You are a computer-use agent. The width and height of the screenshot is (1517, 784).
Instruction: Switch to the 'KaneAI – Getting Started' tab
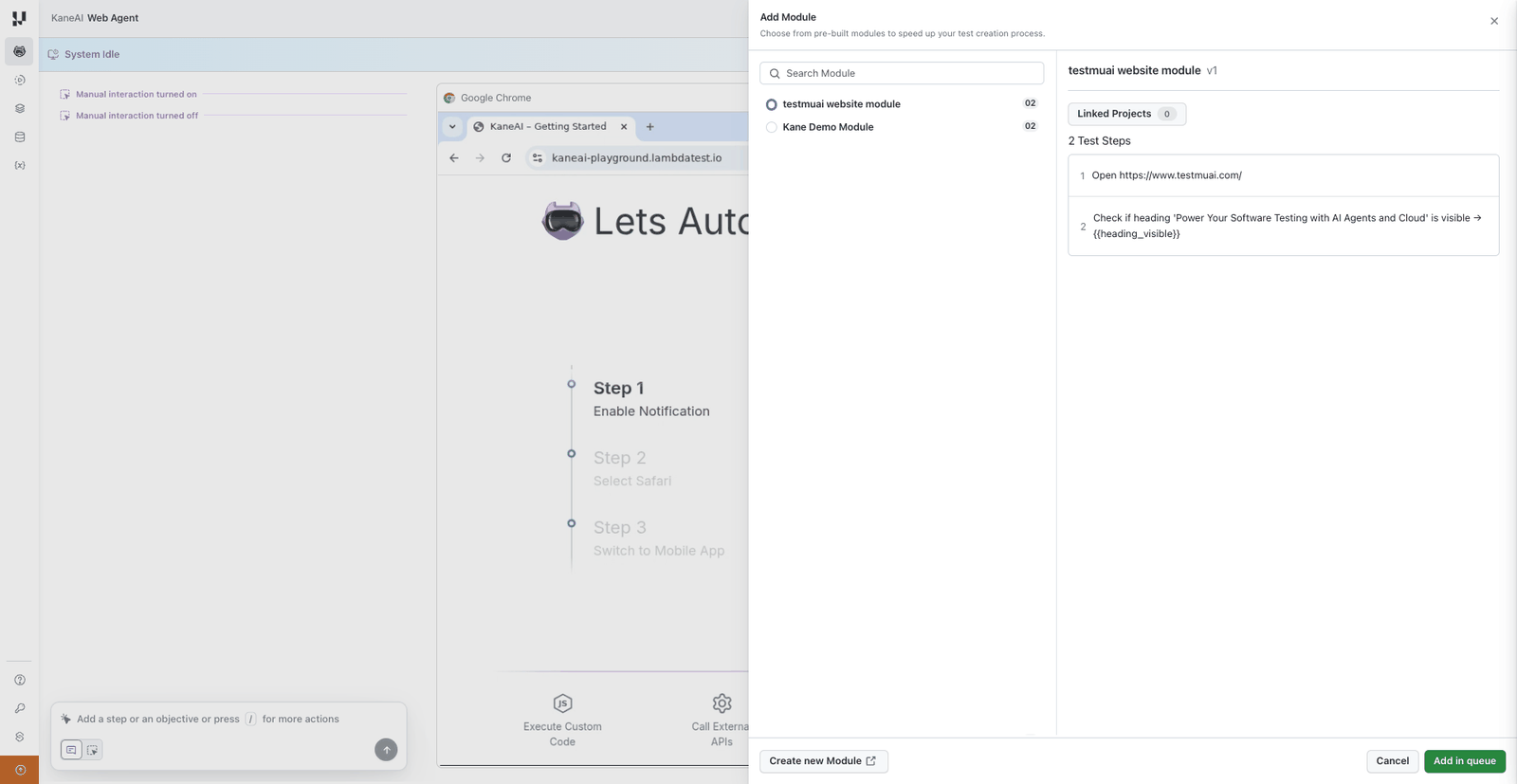point(550,126)
